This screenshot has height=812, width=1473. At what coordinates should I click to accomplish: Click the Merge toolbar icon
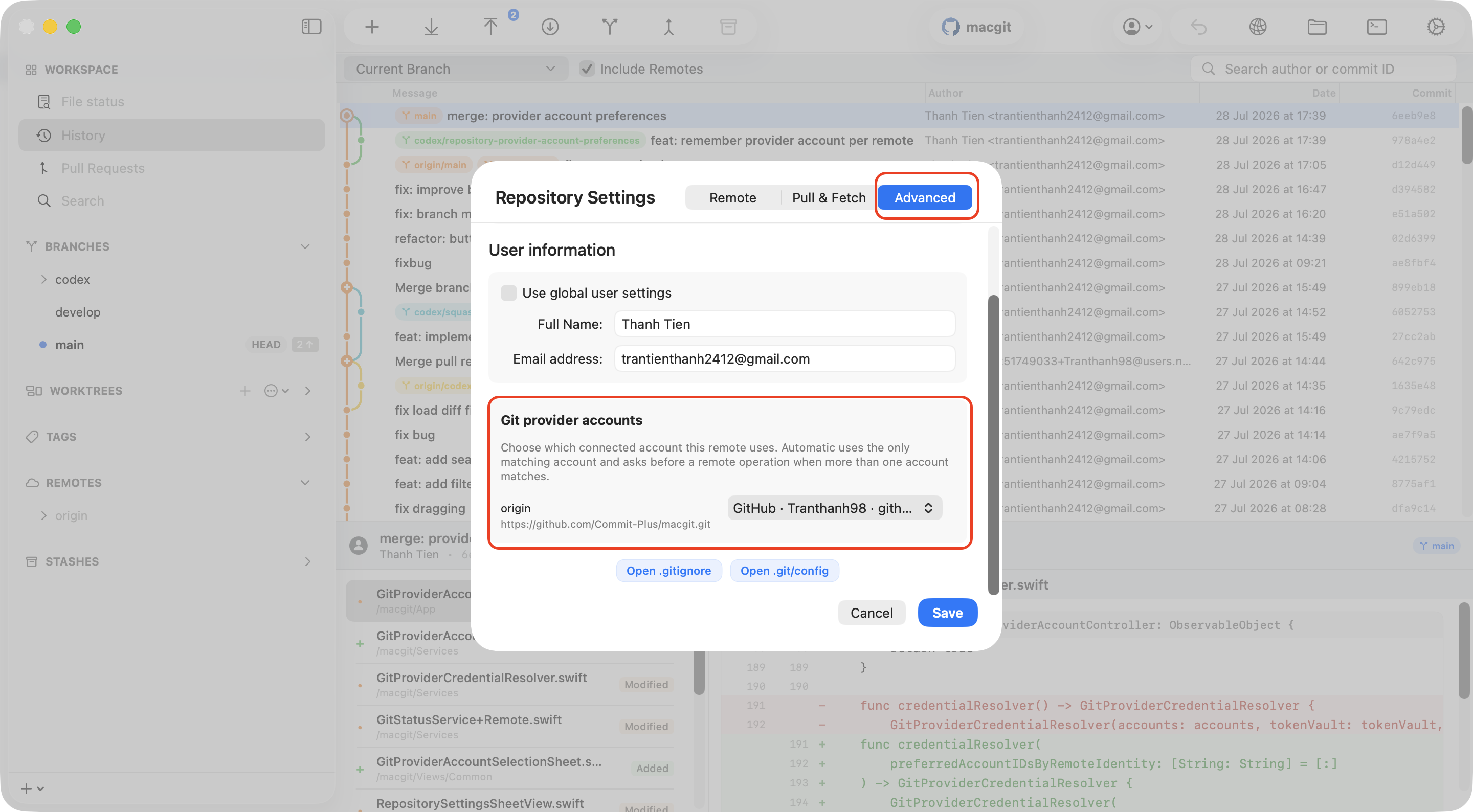(669, 27)
